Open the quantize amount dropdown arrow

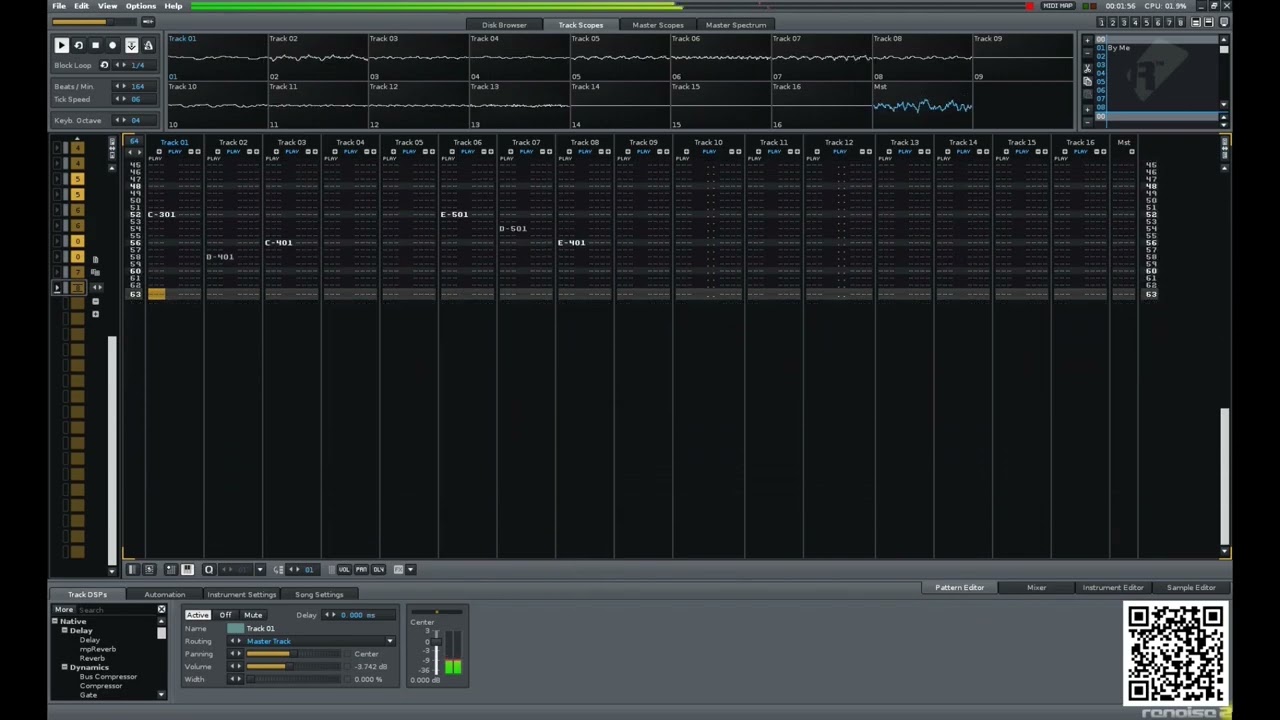click(260, 569)
